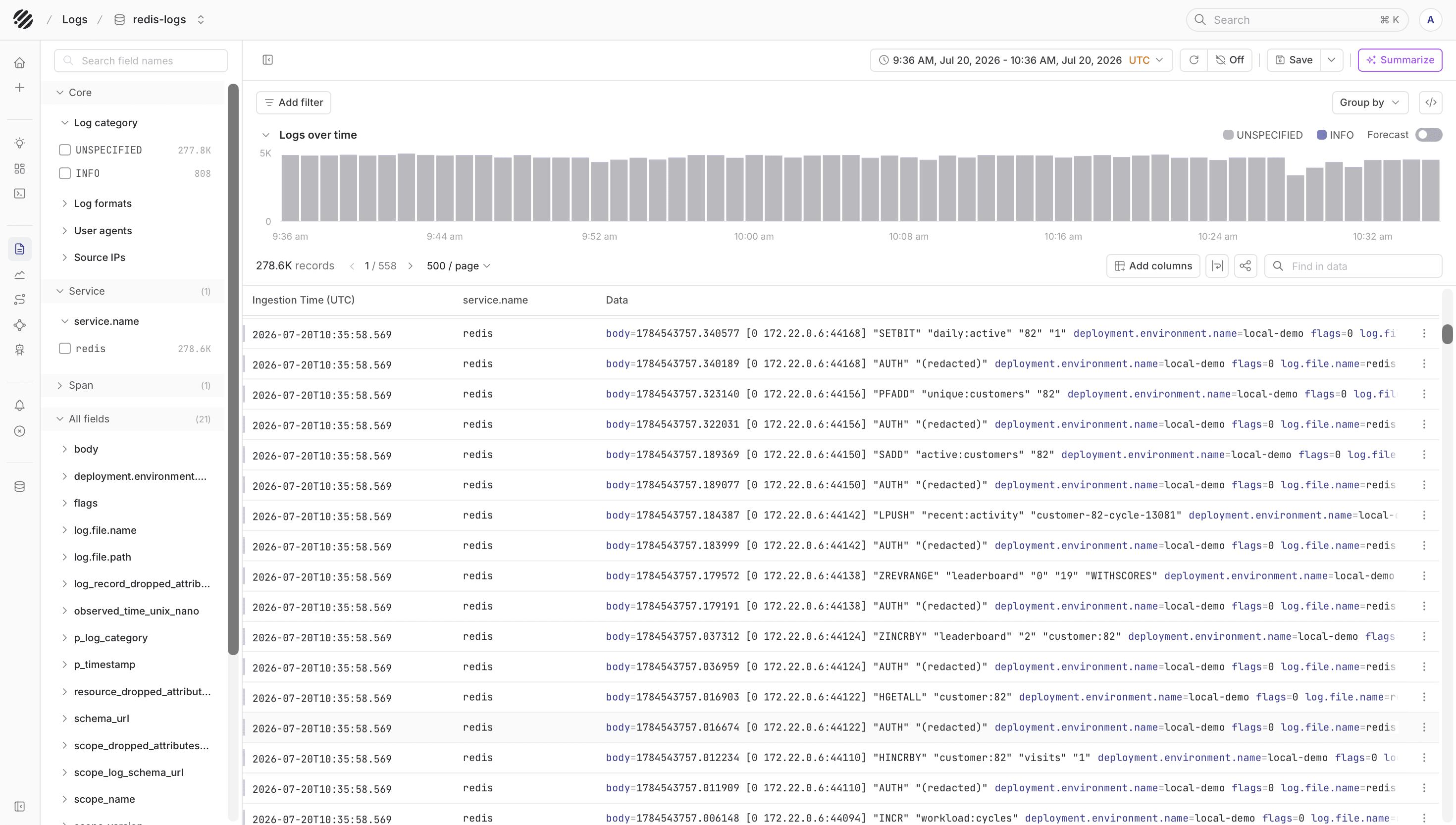Select the logs document icon
The height and width of the screenshot is (825, 1456).
[20, 249]
